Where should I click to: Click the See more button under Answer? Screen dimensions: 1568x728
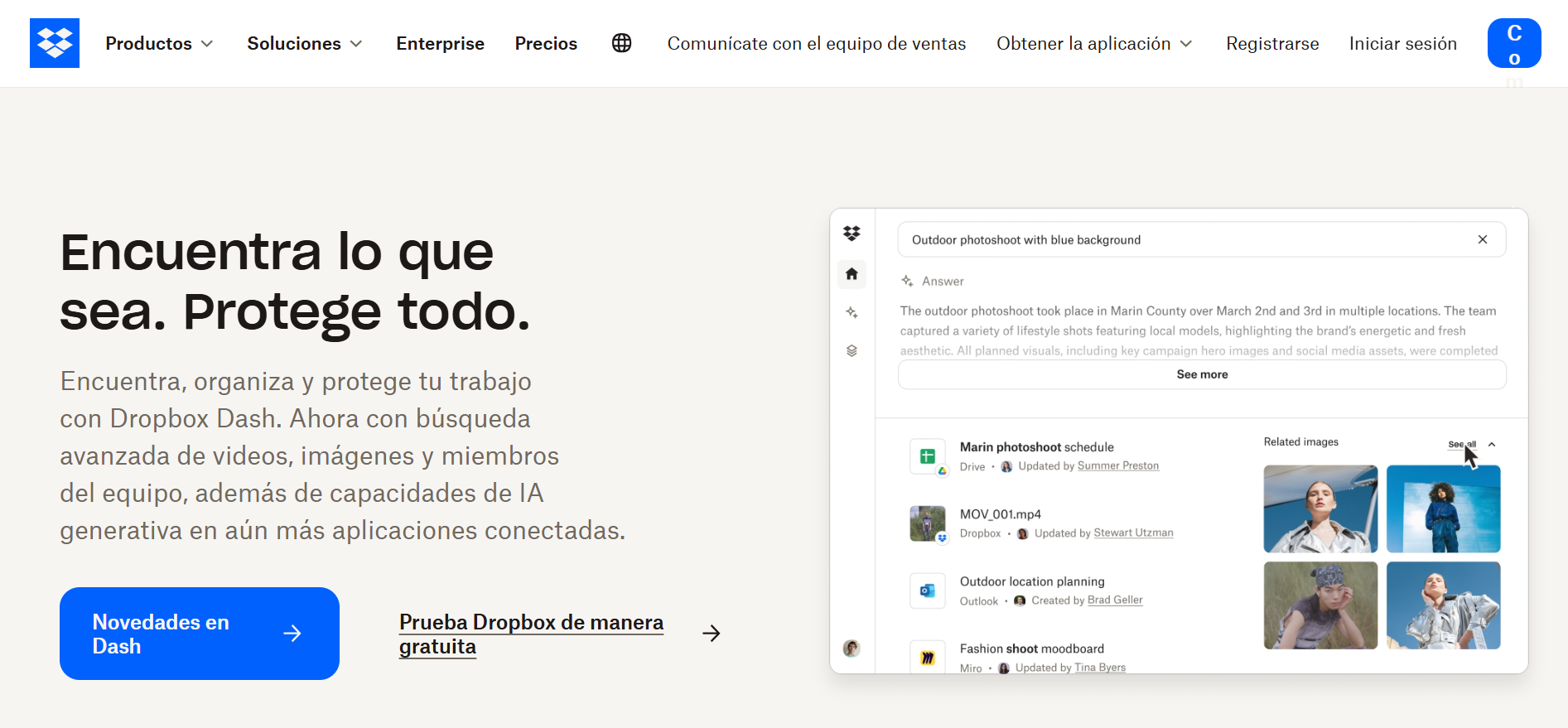coord(1202,374)
